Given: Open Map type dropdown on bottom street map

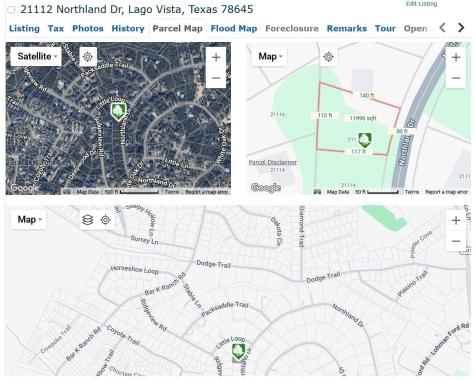Looking at the screenshot, I should 29,219.
